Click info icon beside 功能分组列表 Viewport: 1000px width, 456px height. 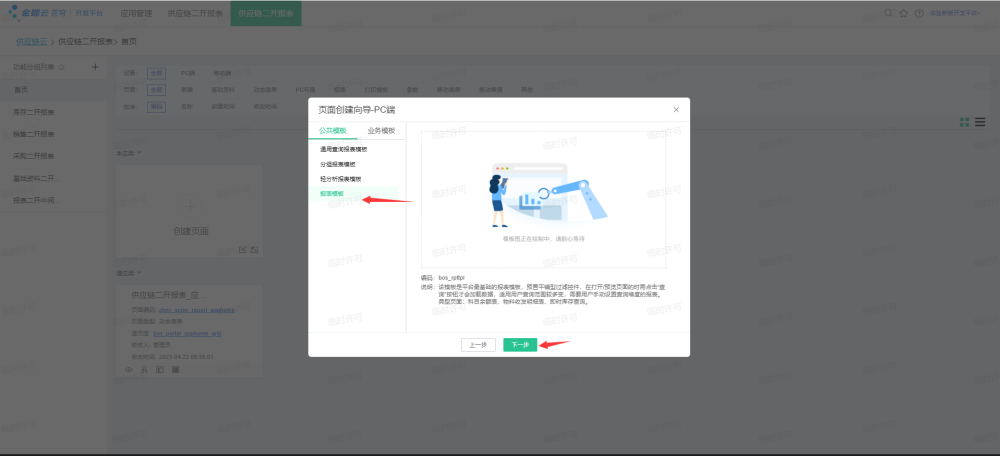coord(61,67)
